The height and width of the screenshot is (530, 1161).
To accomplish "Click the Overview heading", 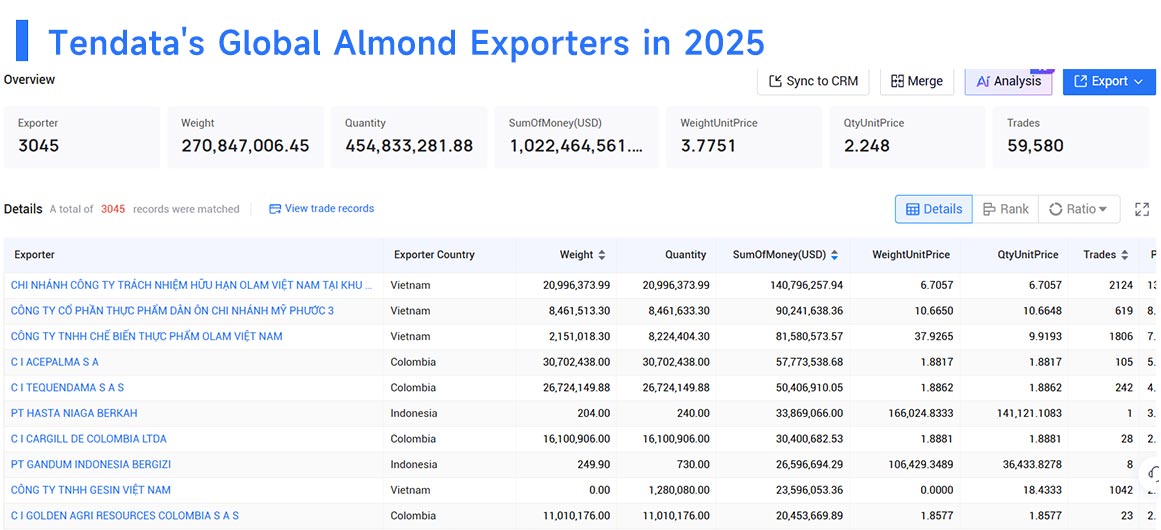I will tap(29, 79).
